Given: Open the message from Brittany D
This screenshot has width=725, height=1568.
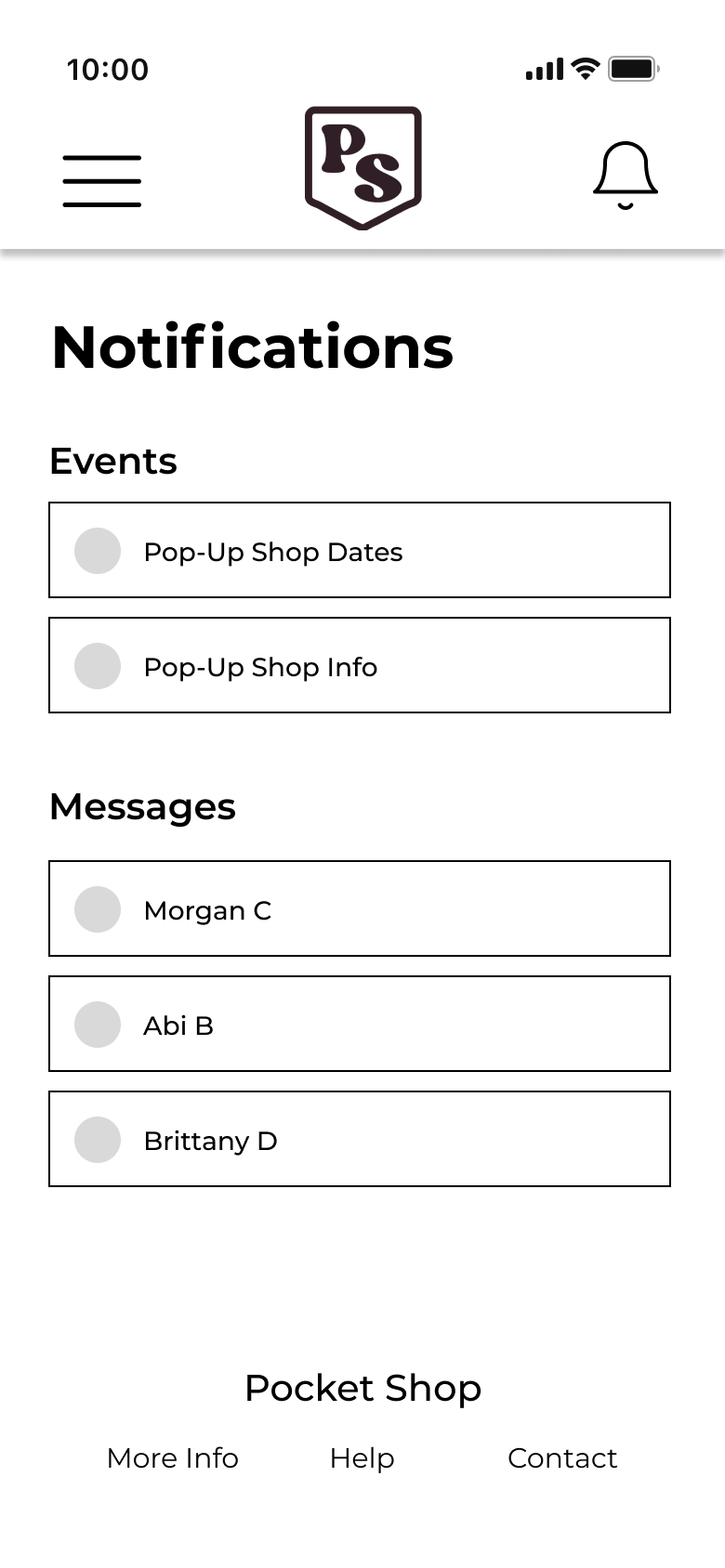Looking at the screenshot, I should 360,1139.
